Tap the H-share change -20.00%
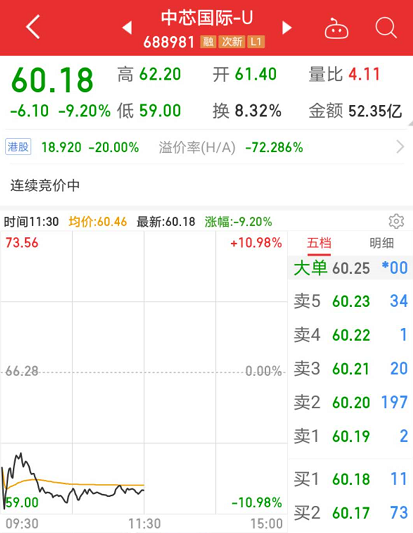The width and height of the screenshot is (413, 533). [114, 148]
